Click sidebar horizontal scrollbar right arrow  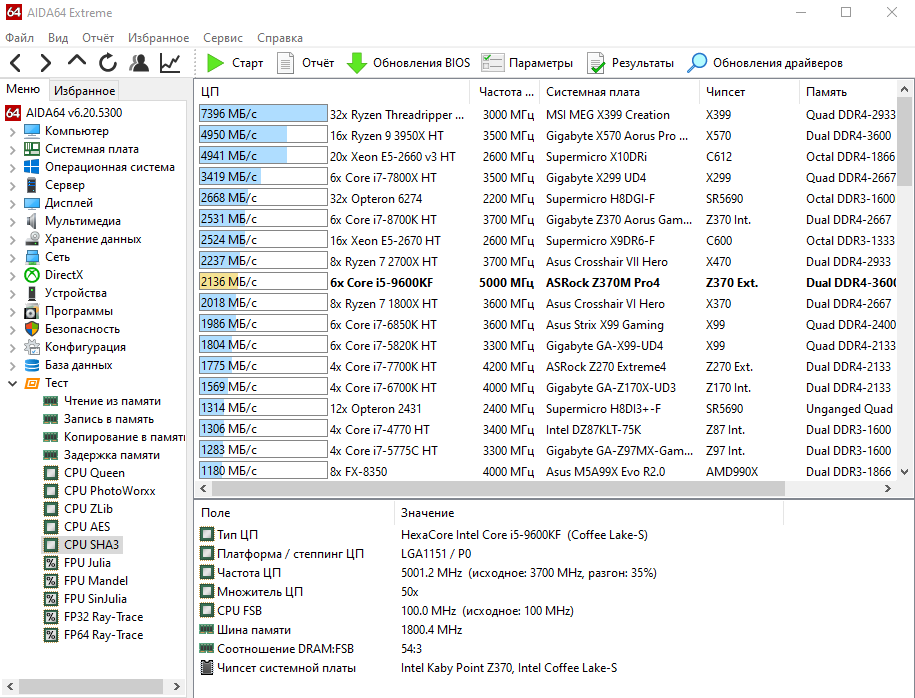pyautogui.click(x=177, y=686)
